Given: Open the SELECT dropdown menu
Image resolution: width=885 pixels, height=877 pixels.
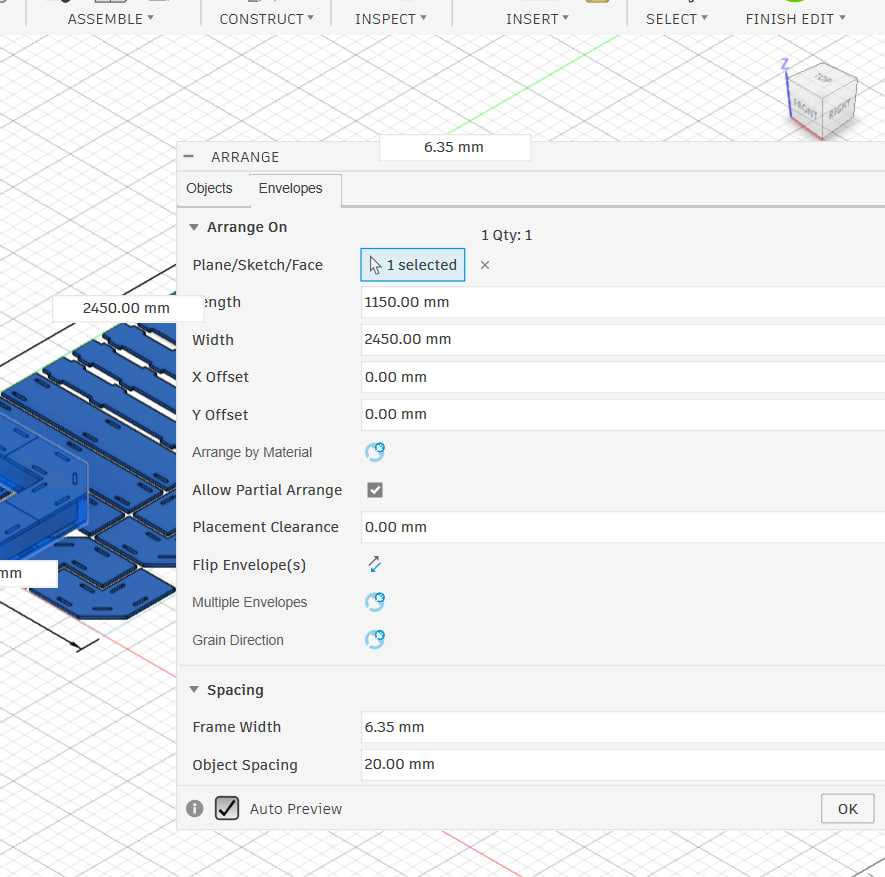Looking at the screenshot, I should (x=677, y=19).
